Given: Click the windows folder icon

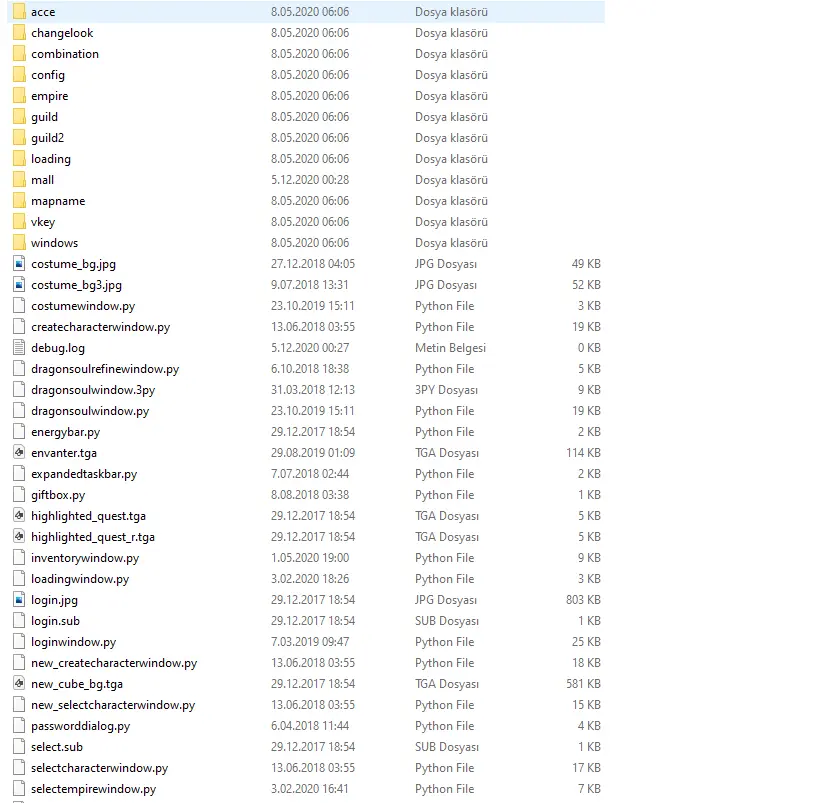Looking at the screenshot, I should tap(19, 243).
